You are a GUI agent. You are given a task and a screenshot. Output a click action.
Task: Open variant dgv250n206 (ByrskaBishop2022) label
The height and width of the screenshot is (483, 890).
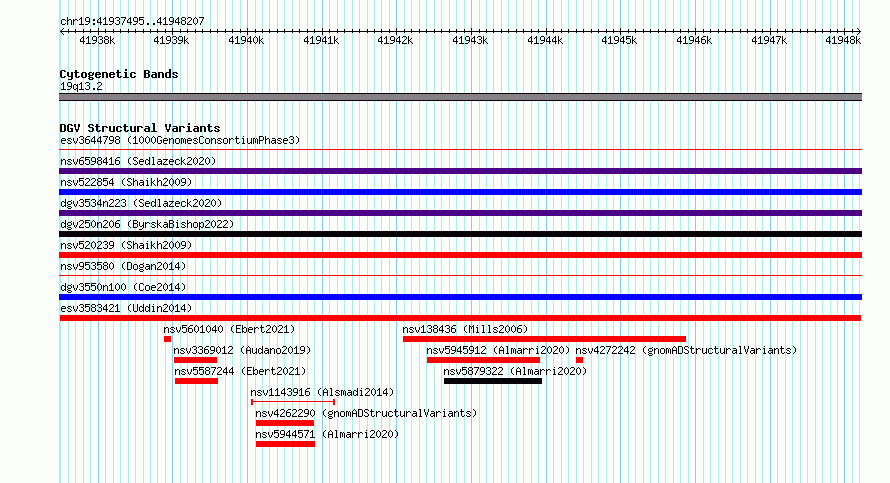click(x=147, y=224)
